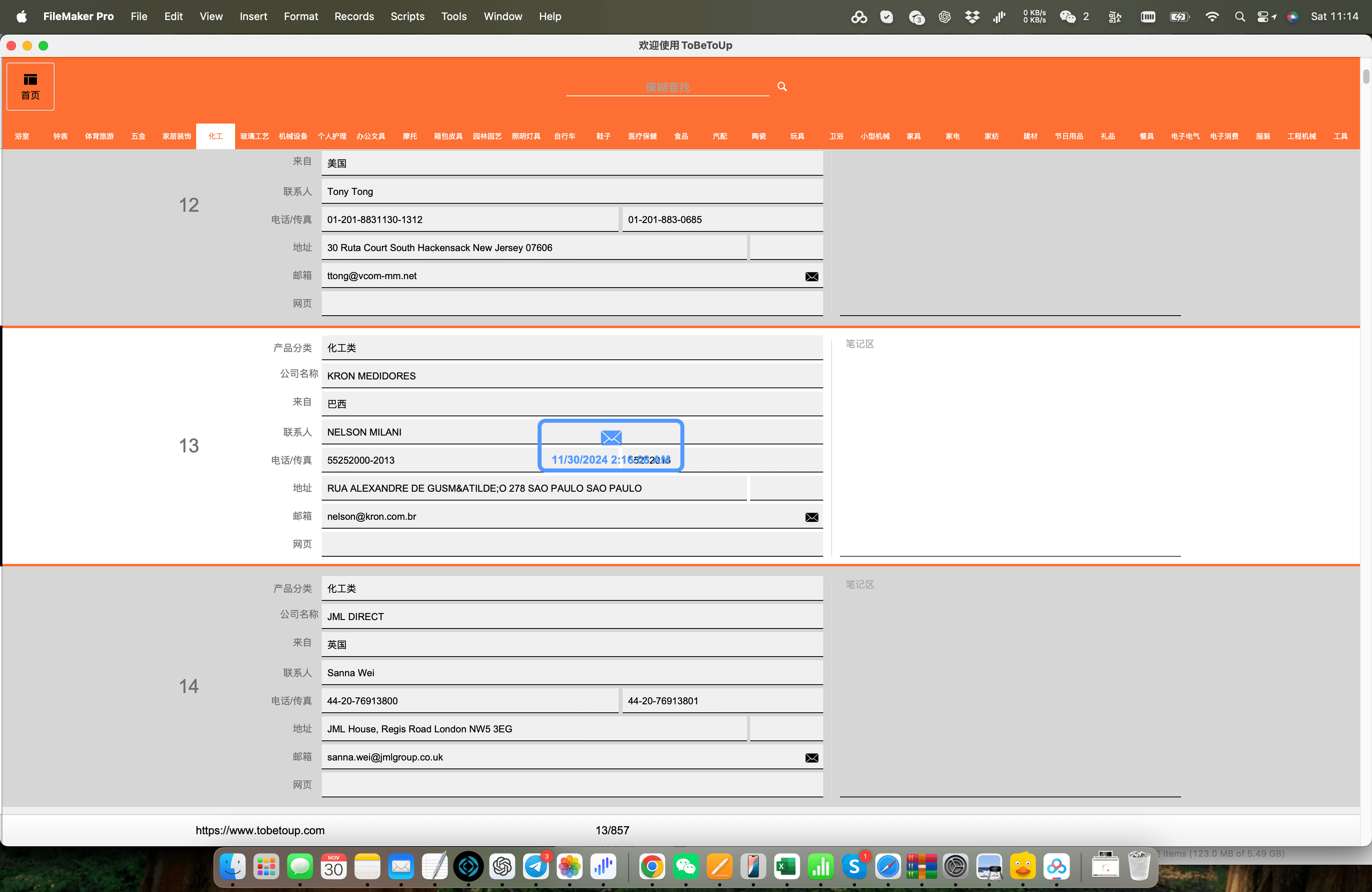Click the 13/857 record counter
This screenshot has height=892, width=1372.
click(x=612, y=830)
